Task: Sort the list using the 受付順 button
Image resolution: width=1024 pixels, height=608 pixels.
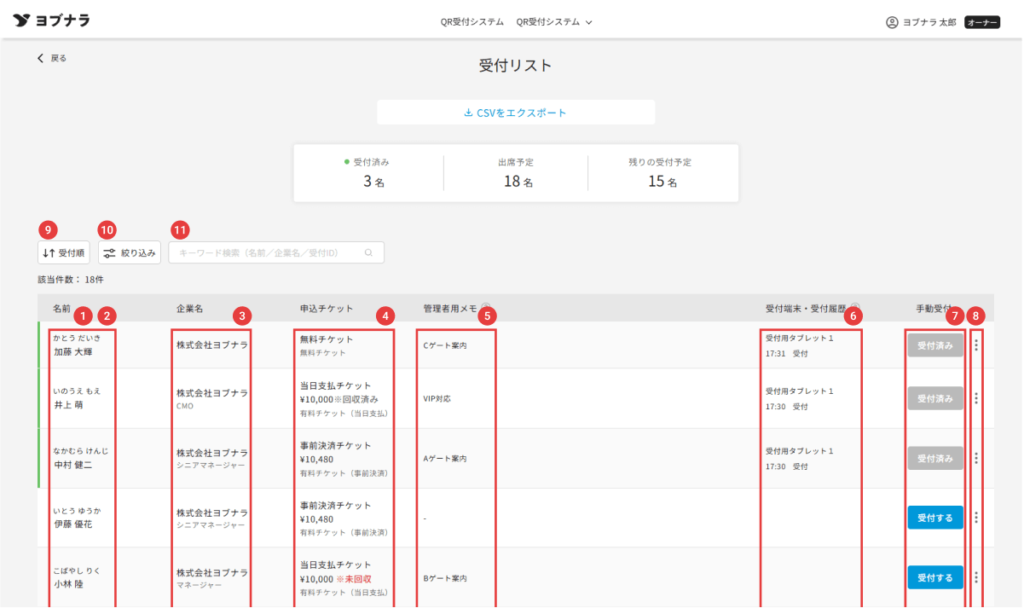Action: [65, 253]
